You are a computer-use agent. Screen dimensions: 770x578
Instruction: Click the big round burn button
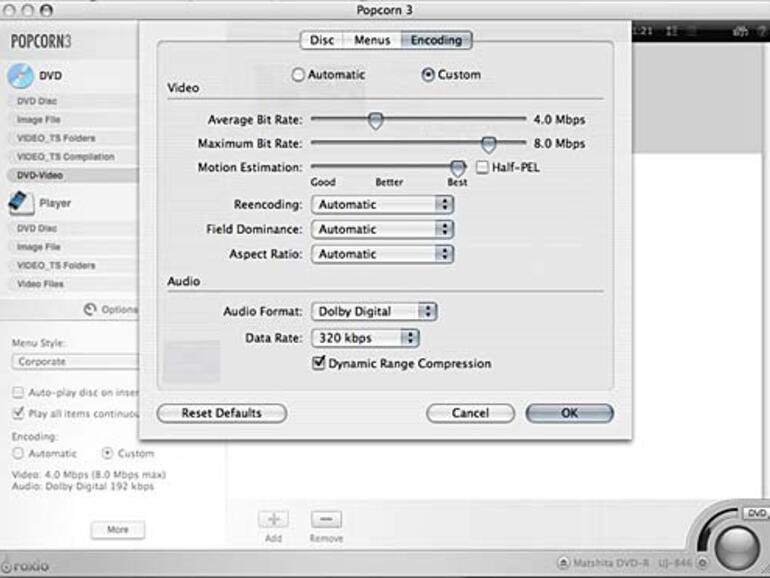(737, 547)
